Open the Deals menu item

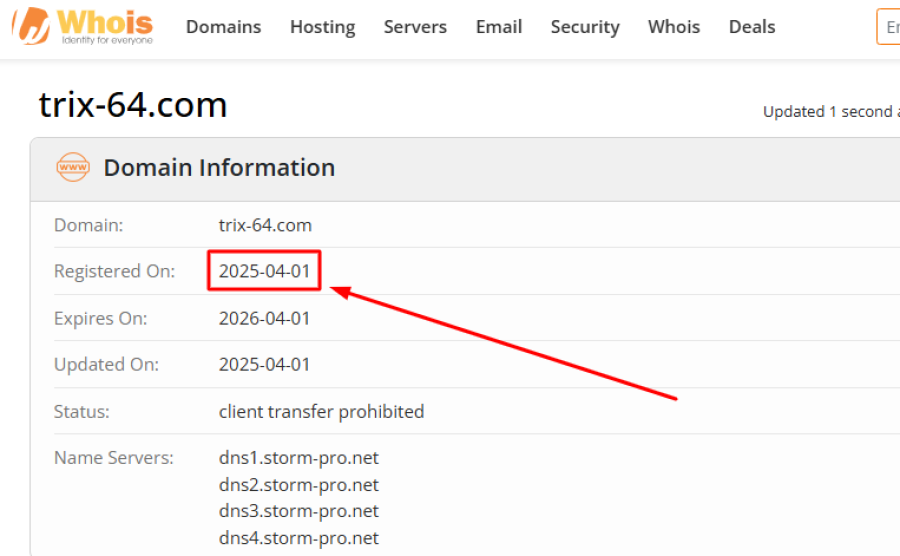(752, 27)
